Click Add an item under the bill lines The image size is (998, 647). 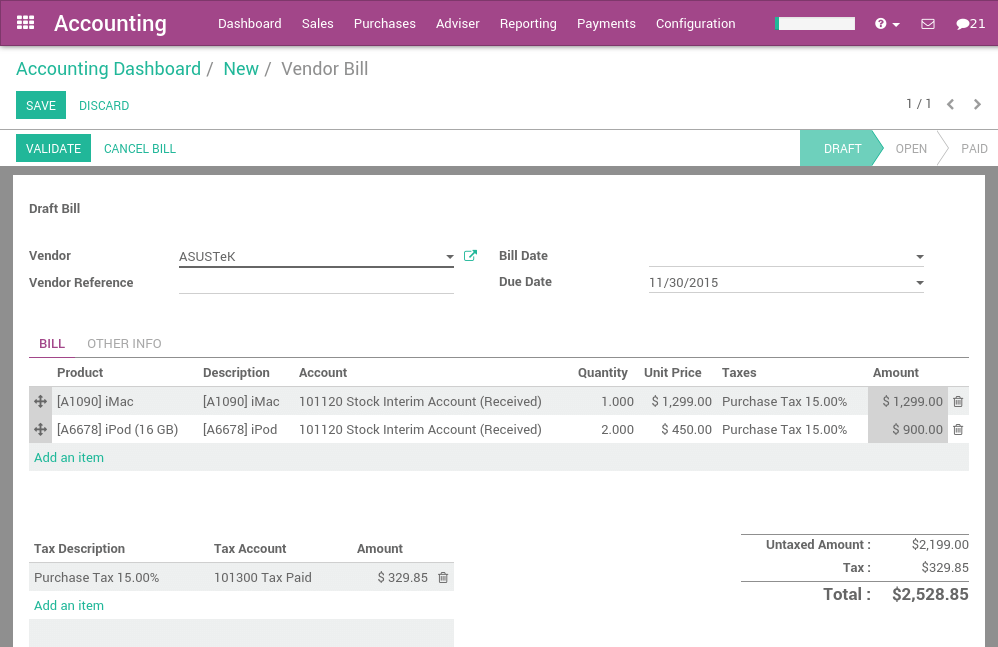click(x=68, y=457)
